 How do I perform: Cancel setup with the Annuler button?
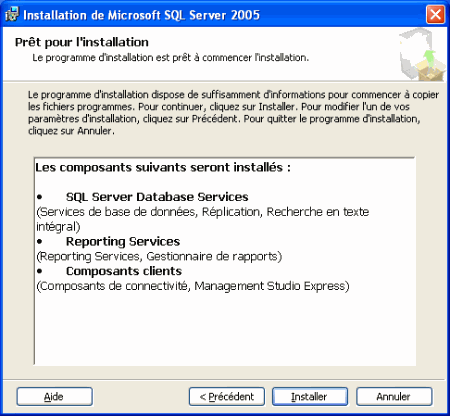point(394,396)
